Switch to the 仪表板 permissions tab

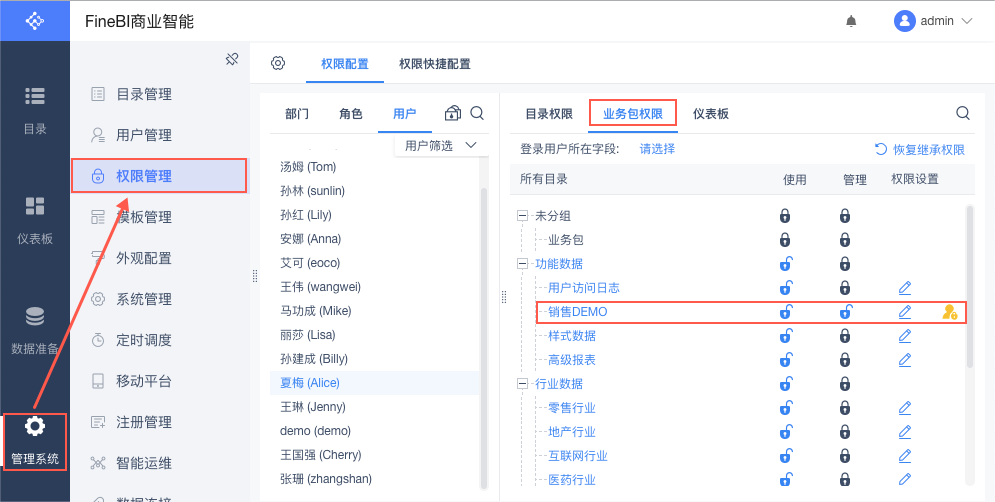pos(711,114)
